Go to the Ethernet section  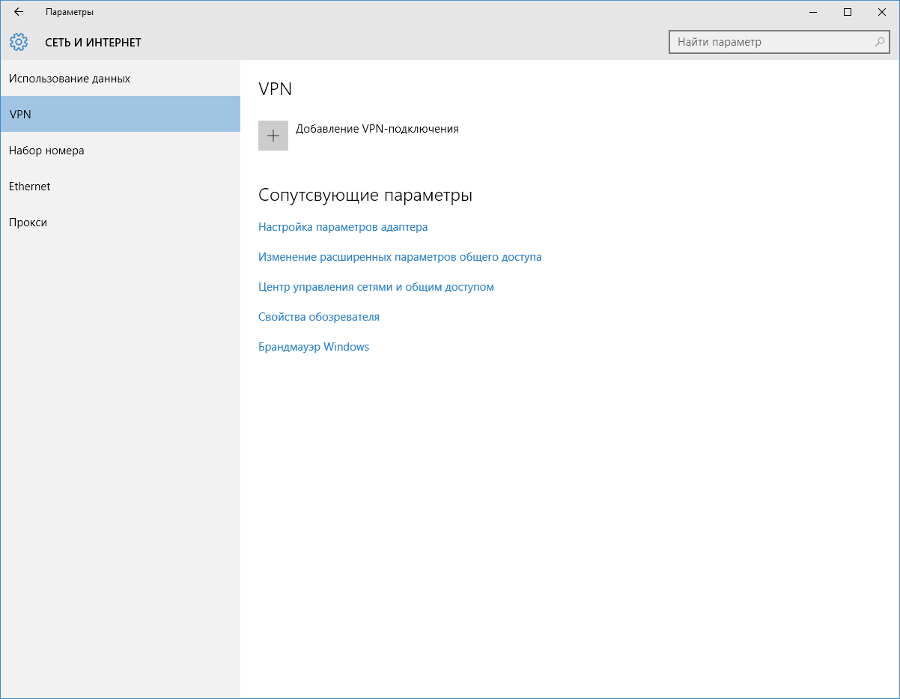coord(120,187)
